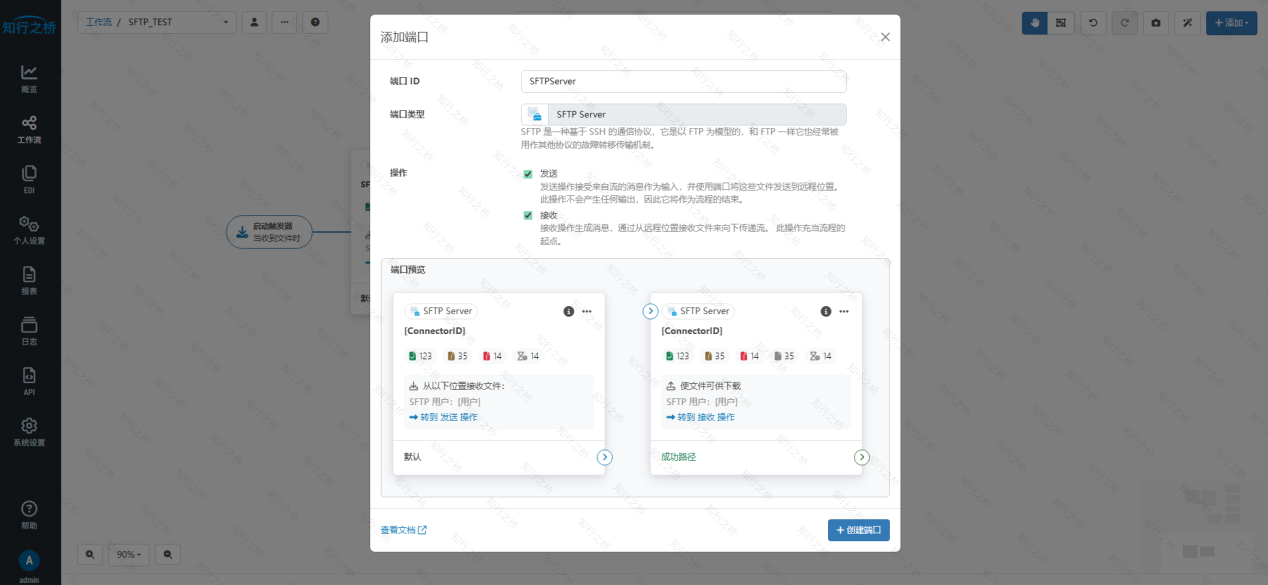Open EDI section in the sidebar
The image size is (1268, 585).
[29, 179]
